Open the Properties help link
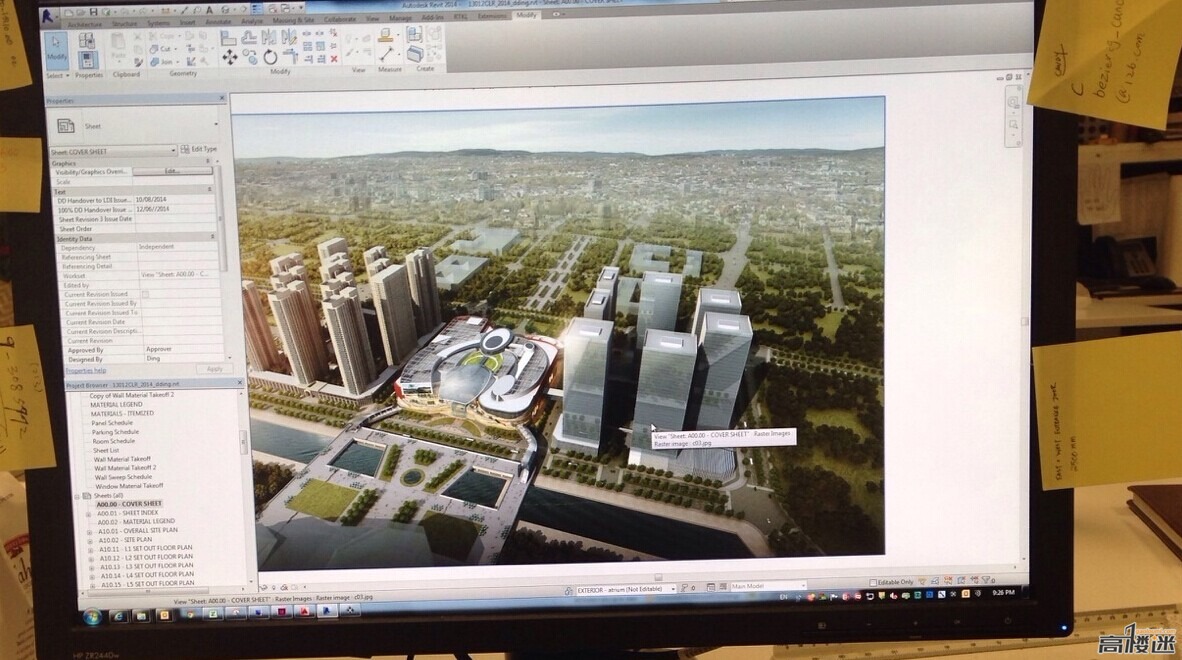This screenshot has width=1182, height=660. 85,371
